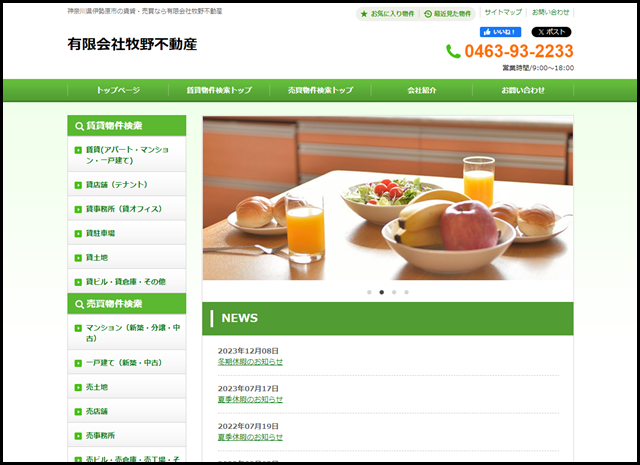Click the green arrow icon beside 一戸建て（新築・中古）
This screenshot has width=640, height=465.
tap(78, 363)
